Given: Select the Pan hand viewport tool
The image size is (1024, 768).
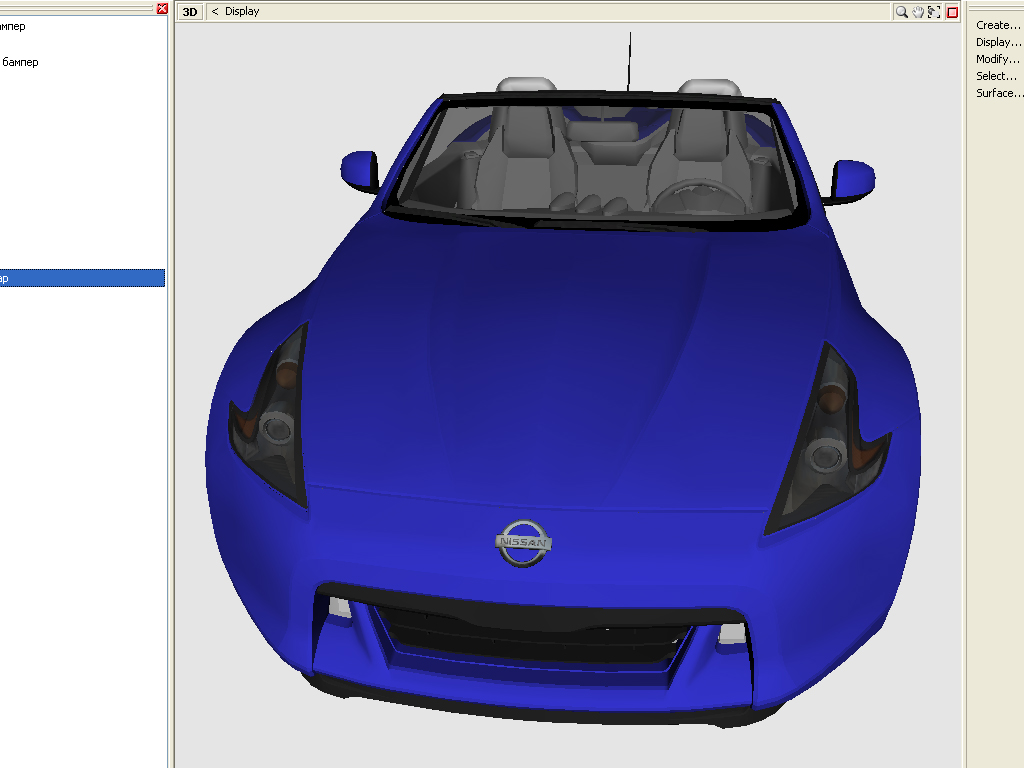Looking at the screenshot, I should tap(918, 12).
